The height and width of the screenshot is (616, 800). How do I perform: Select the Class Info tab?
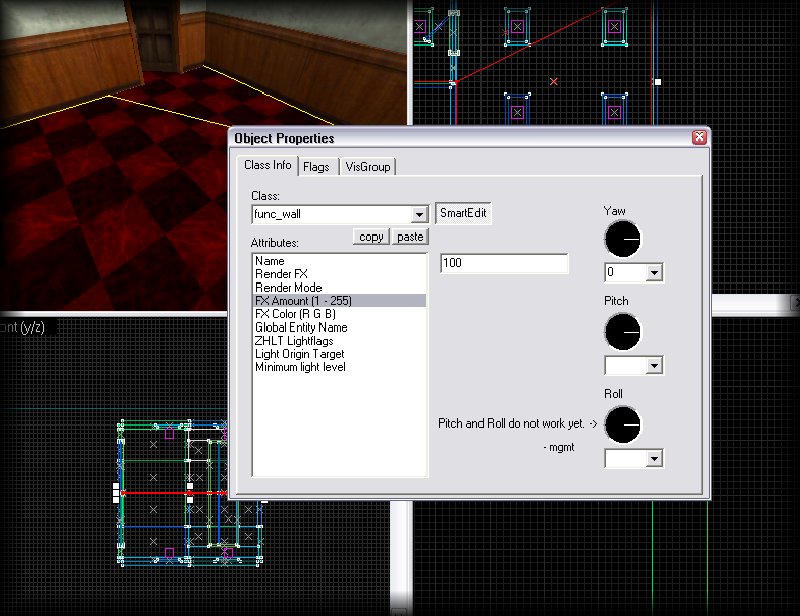(267, 165)
